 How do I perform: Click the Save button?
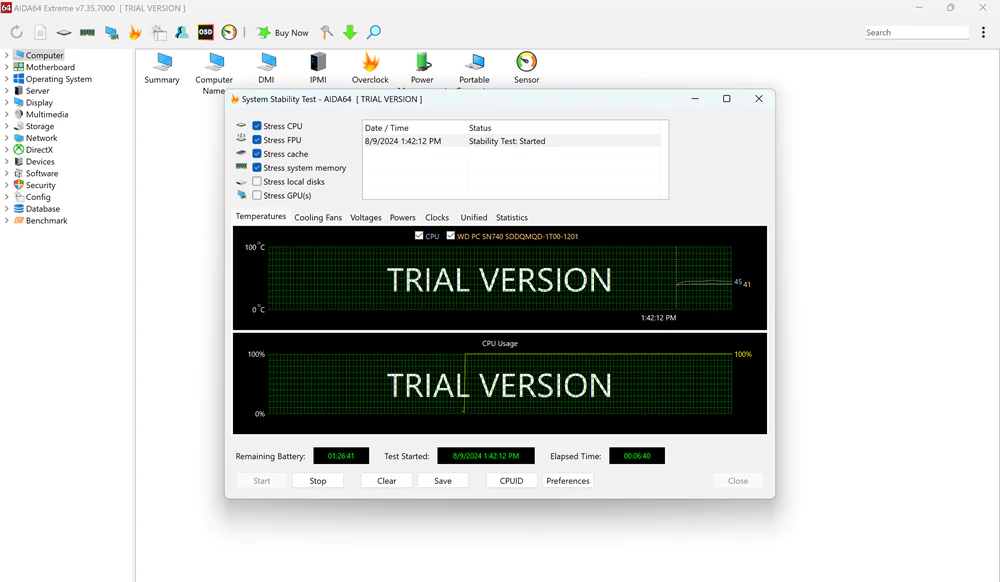(443, 481)
